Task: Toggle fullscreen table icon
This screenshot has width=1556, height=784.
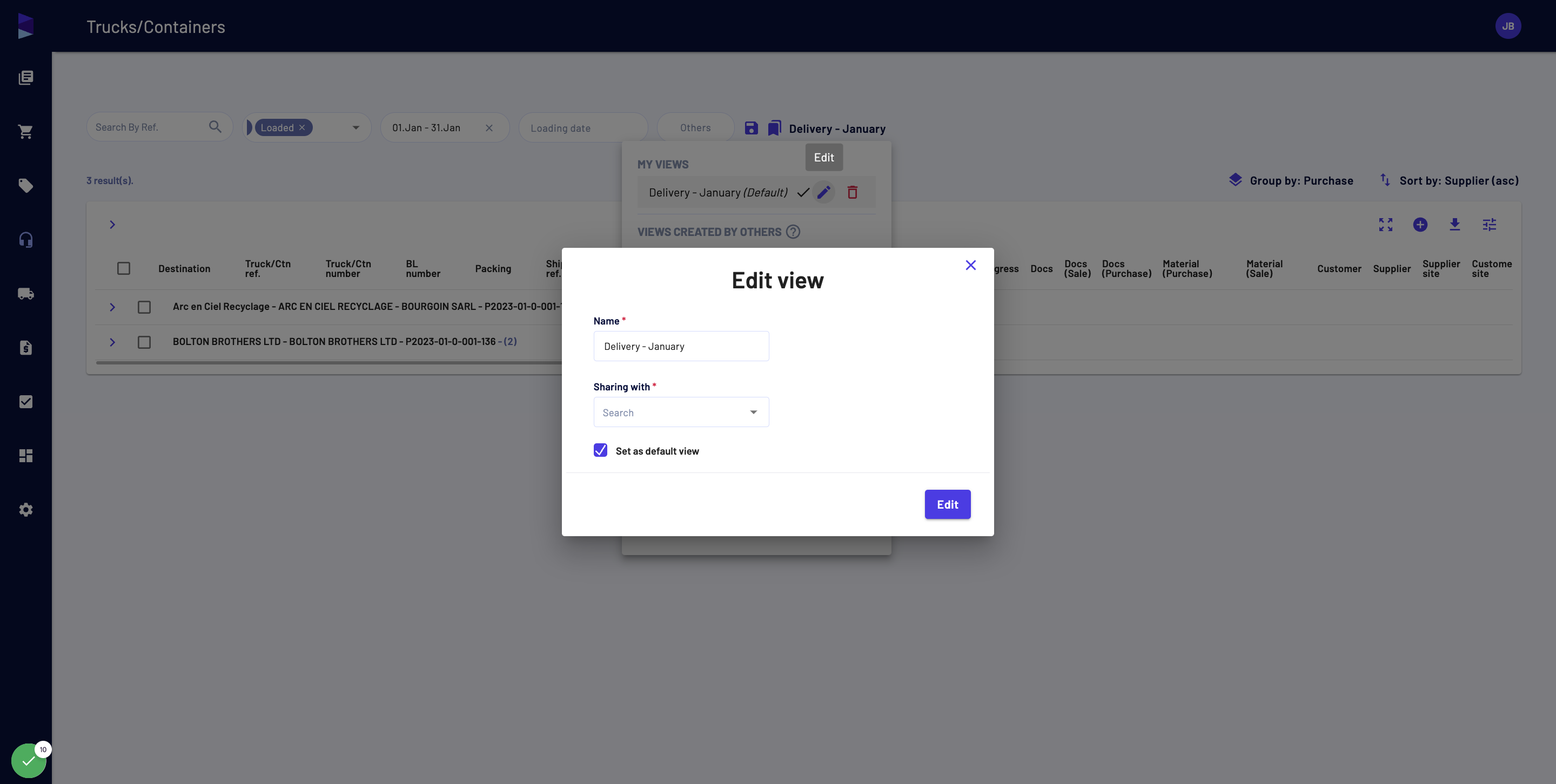Action: 1386,225
